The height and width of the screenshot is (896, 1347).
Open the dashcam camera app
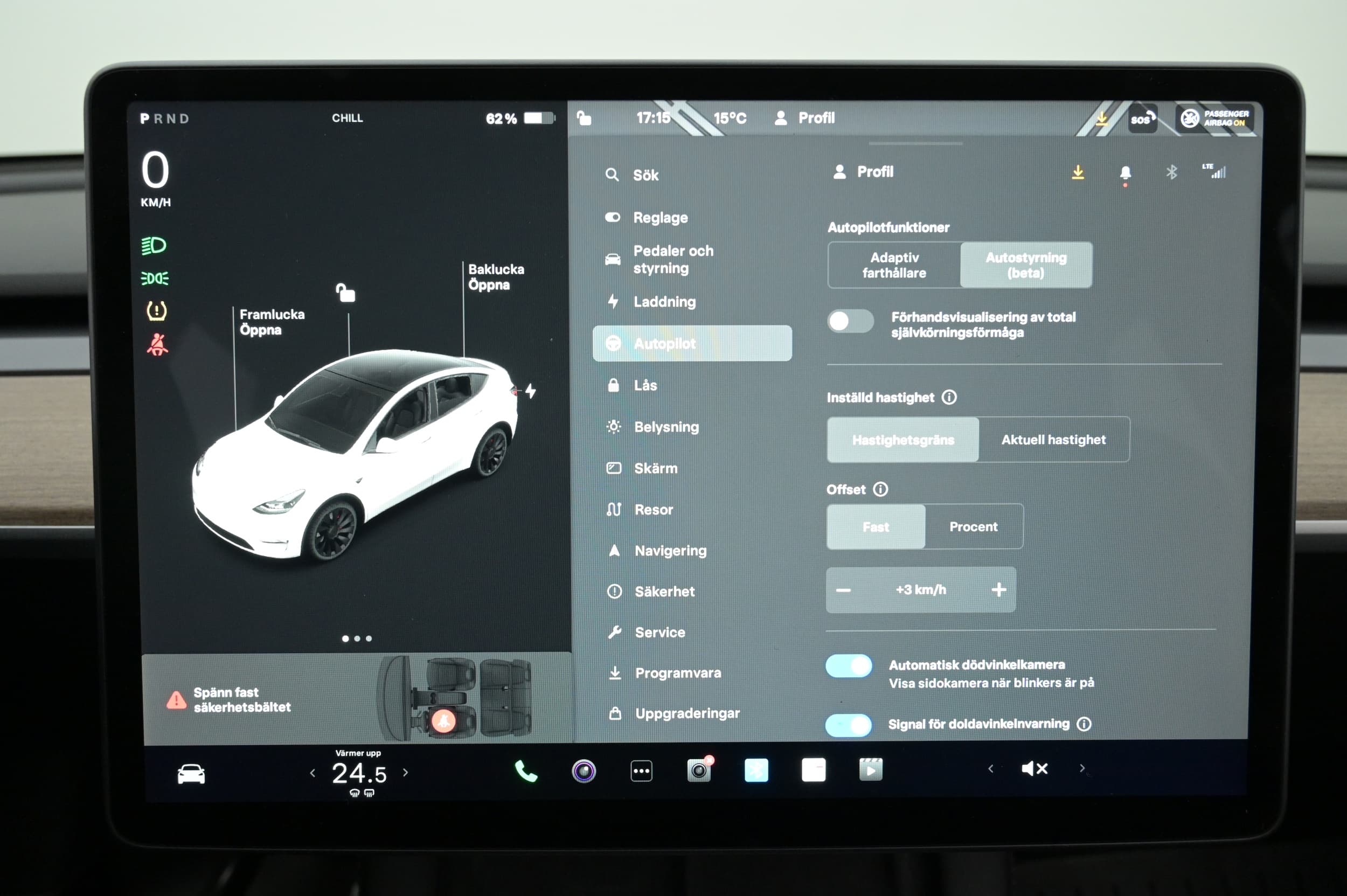coord(699,770)
